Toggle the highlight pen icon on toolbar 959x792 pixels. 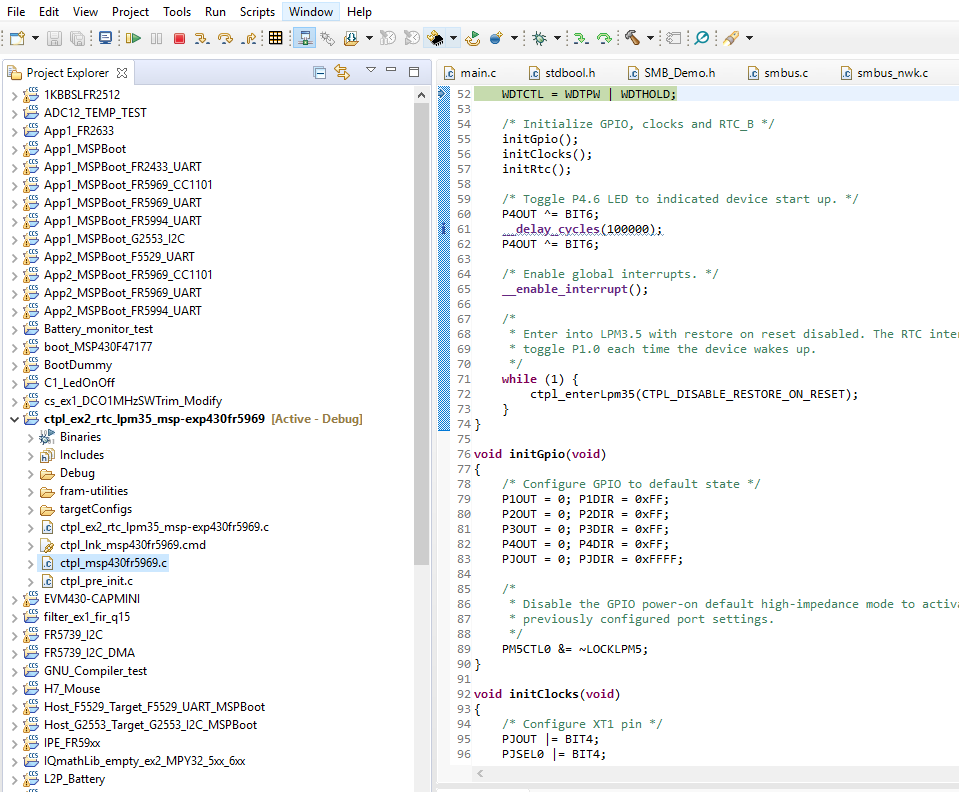coord(729,37)
